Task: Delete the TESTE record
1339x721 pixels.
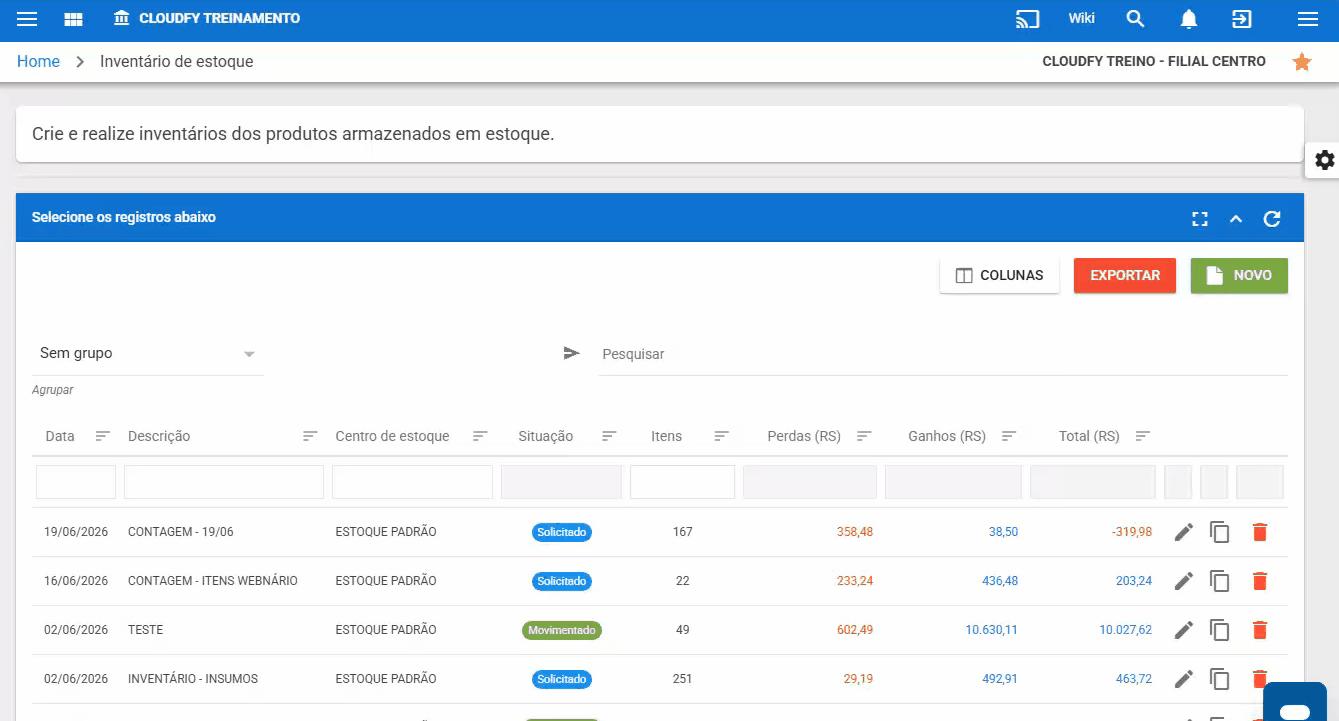Action: click(1260, 630)
